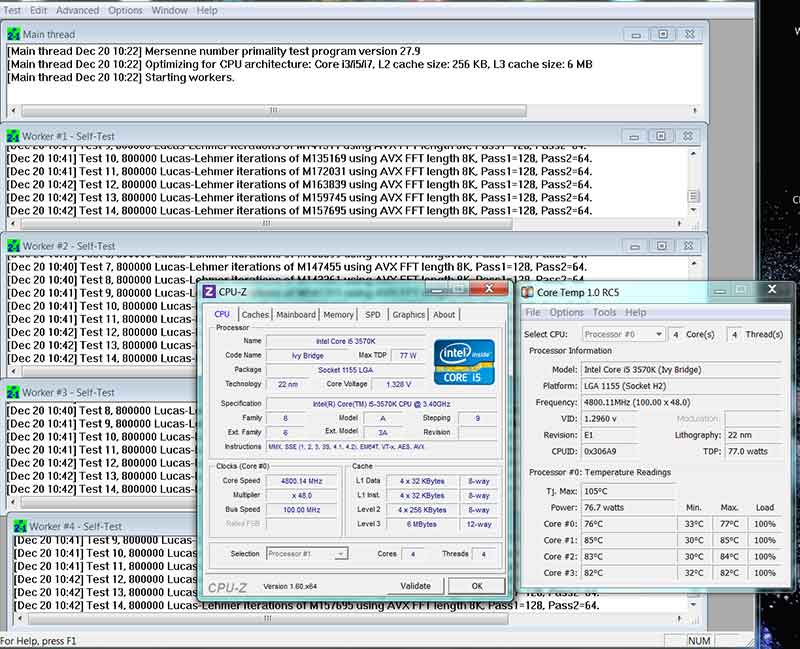
Task: Click the 'Socket 1155 LGA' package field
Action: pos(345,370)
